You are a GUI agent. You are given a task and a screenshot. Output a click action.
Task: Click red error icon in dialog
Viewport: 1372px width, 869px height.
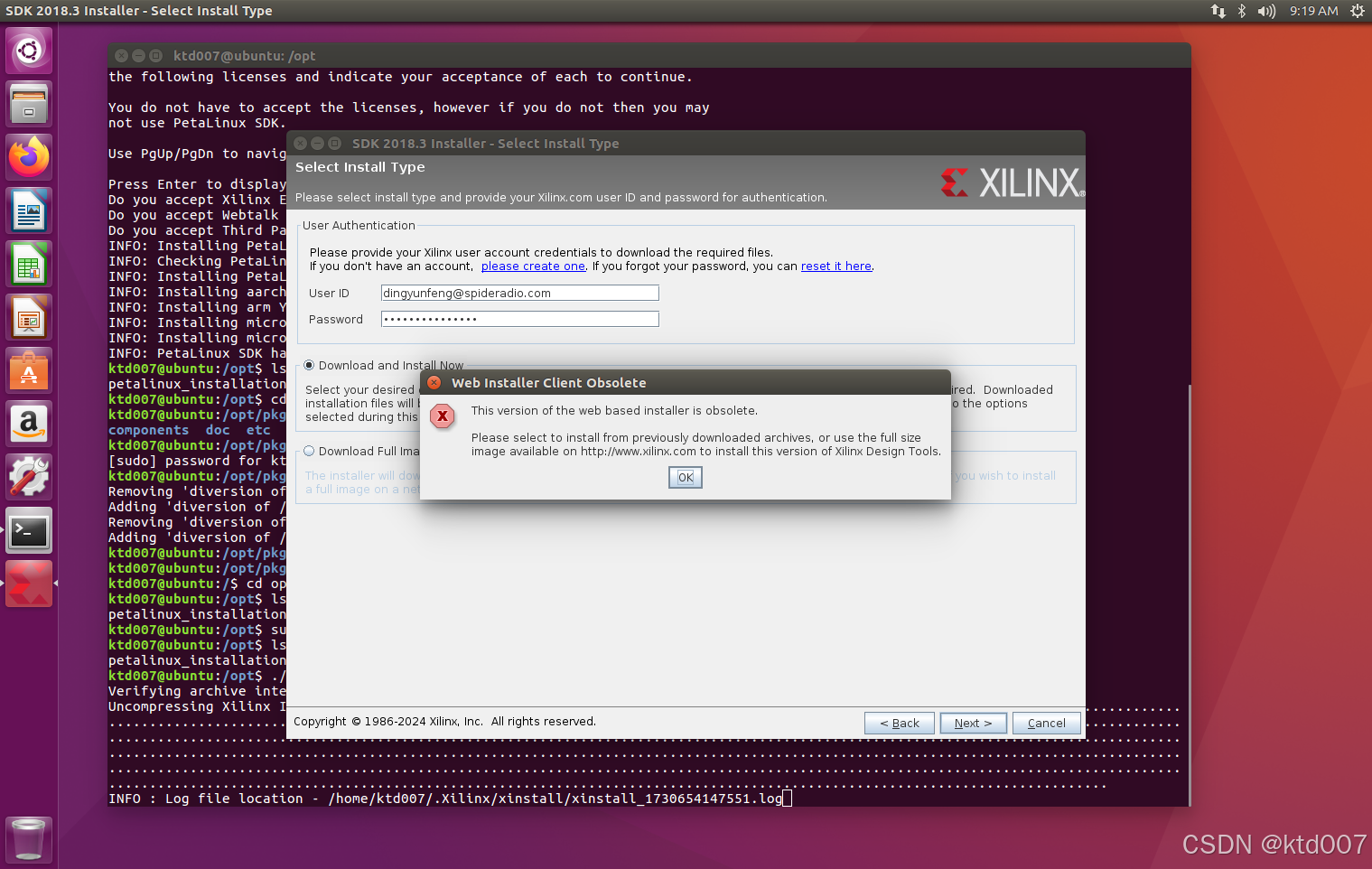tap(443, 416)
